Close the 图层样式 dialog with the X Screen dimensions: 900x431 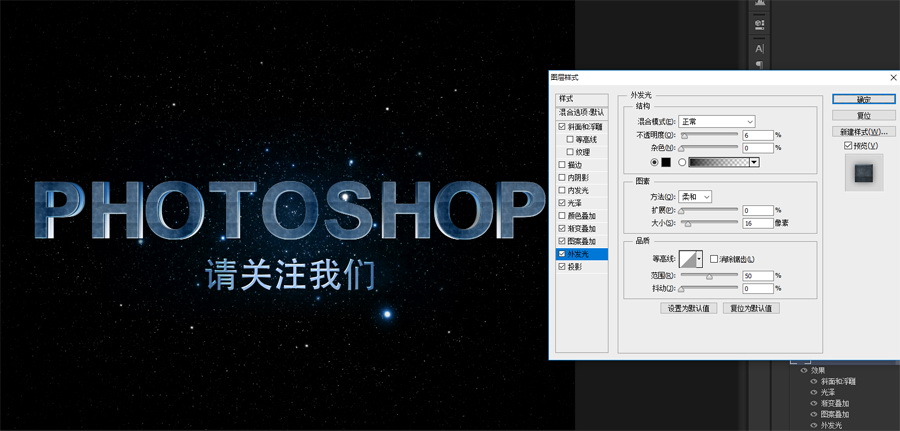click(x=893, y=77)
